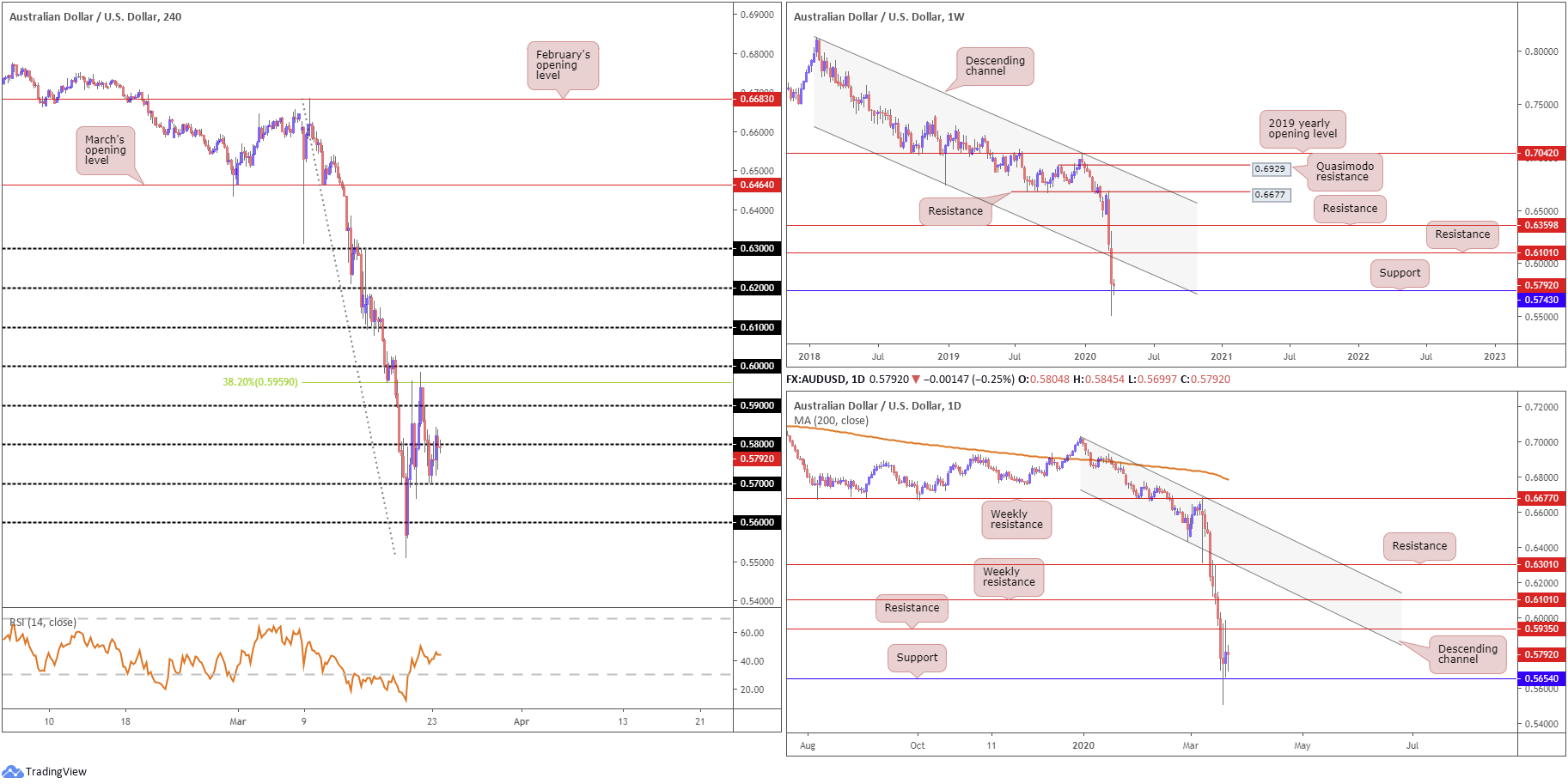The image size is (1568, 784).
Task: Click the MA (200, close) indicator label
Action: (x=831, y=421)
